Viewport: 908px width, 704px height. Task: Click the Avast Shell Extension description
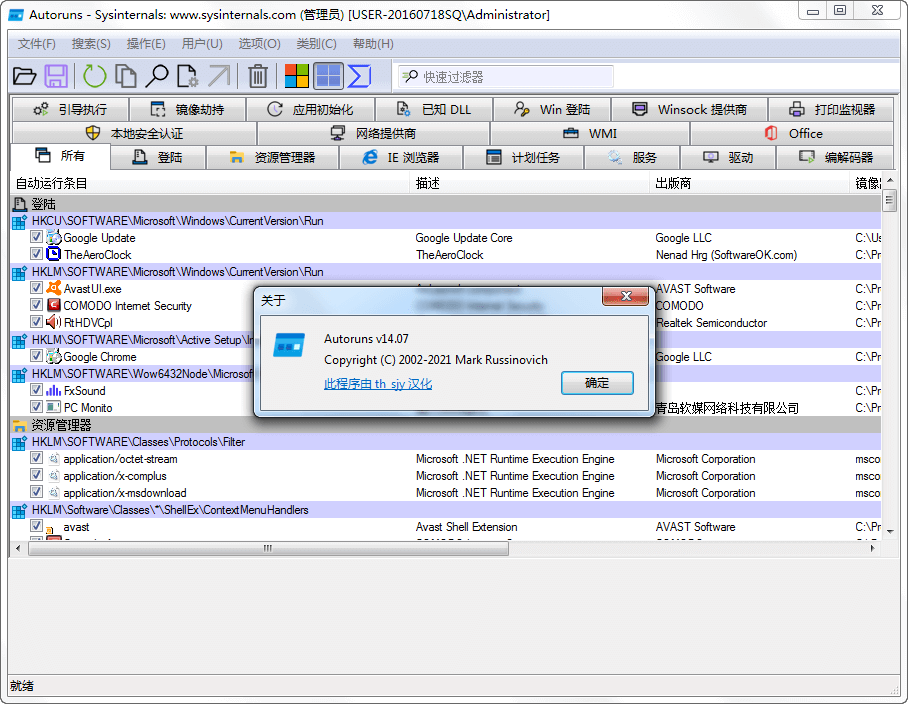(x=467, y=527)
